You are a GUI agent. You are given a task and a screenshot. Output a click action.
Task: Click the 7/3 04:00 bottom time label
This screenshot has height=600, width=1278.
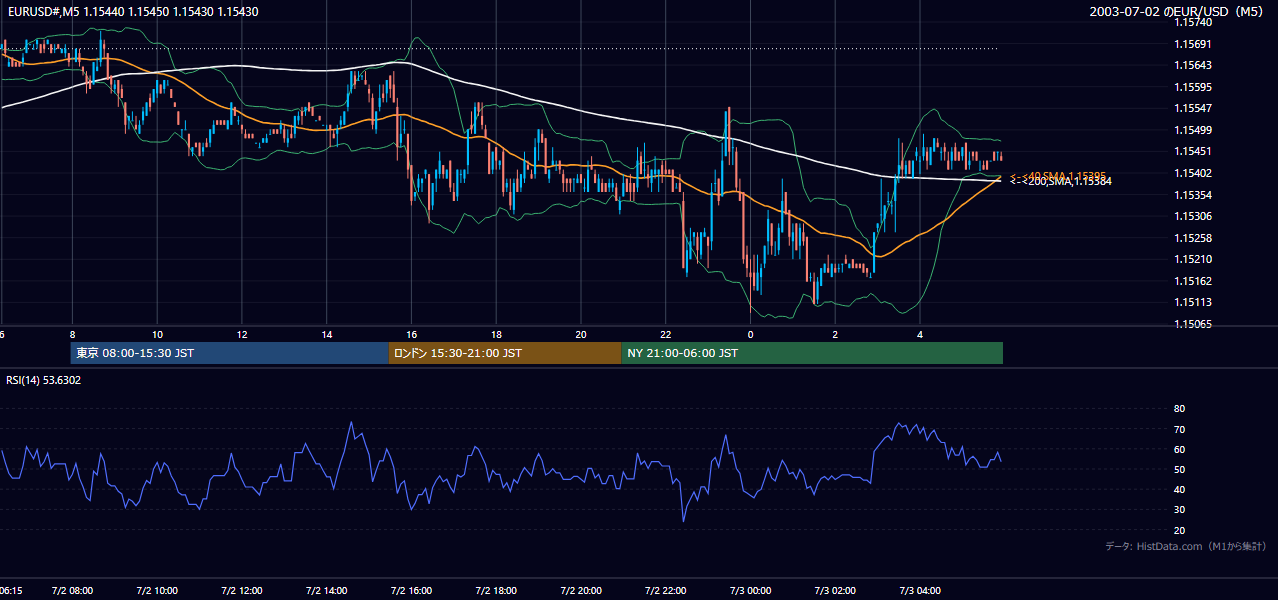tap(920, 591)
